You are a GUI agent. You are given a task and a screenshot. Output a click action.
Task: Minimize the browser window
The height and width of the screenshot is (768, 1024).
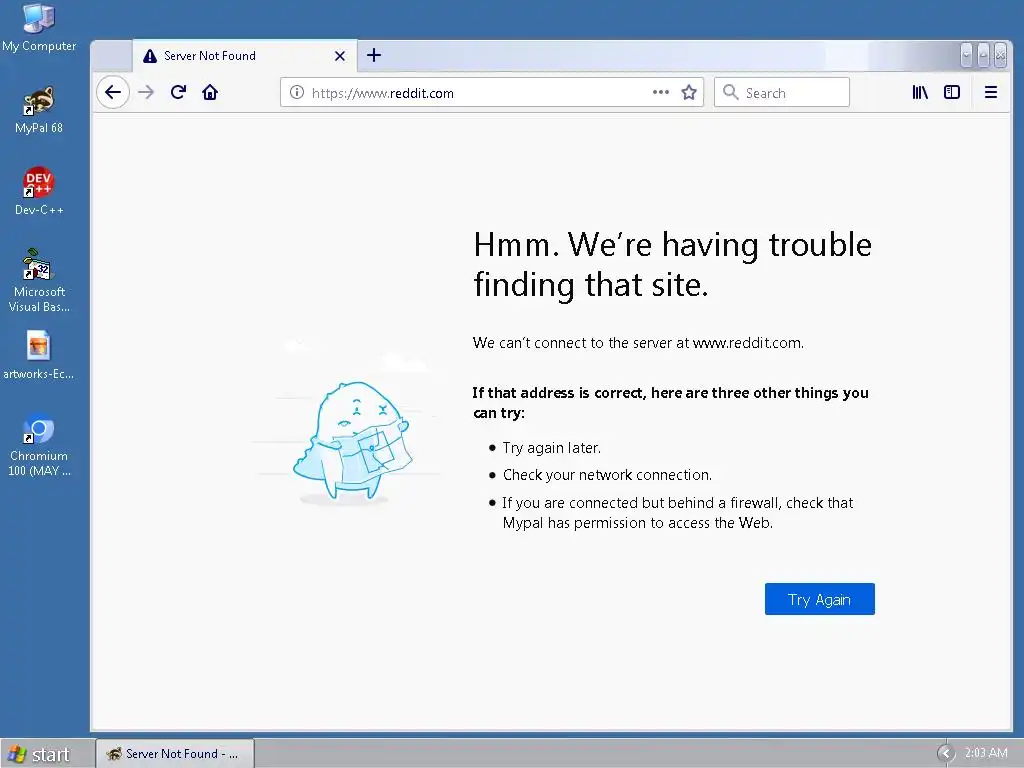pos(967,56)
